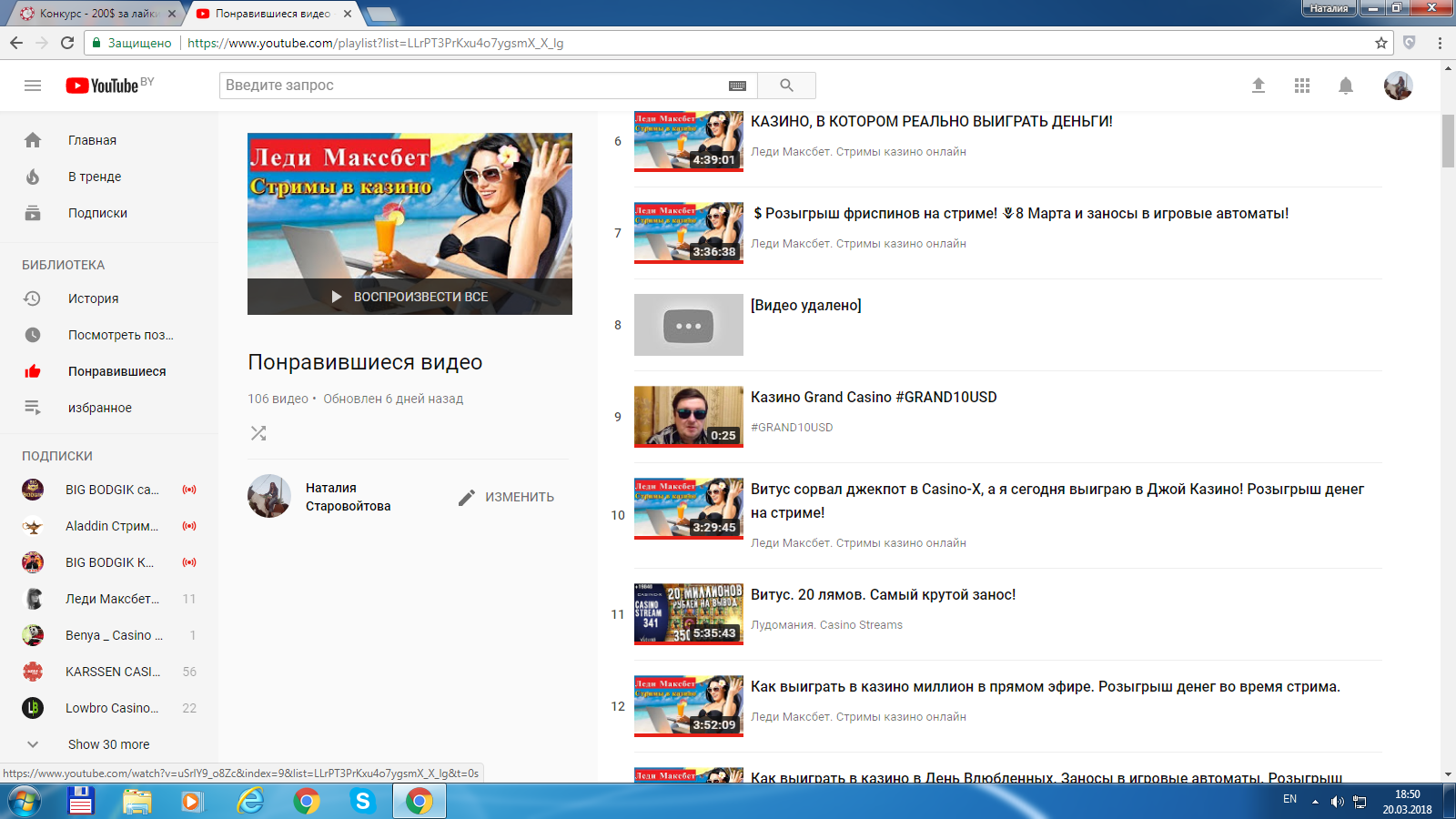
Task: Open BIG BODGIK ca... subscription, first one
Action: pos(109,490)
